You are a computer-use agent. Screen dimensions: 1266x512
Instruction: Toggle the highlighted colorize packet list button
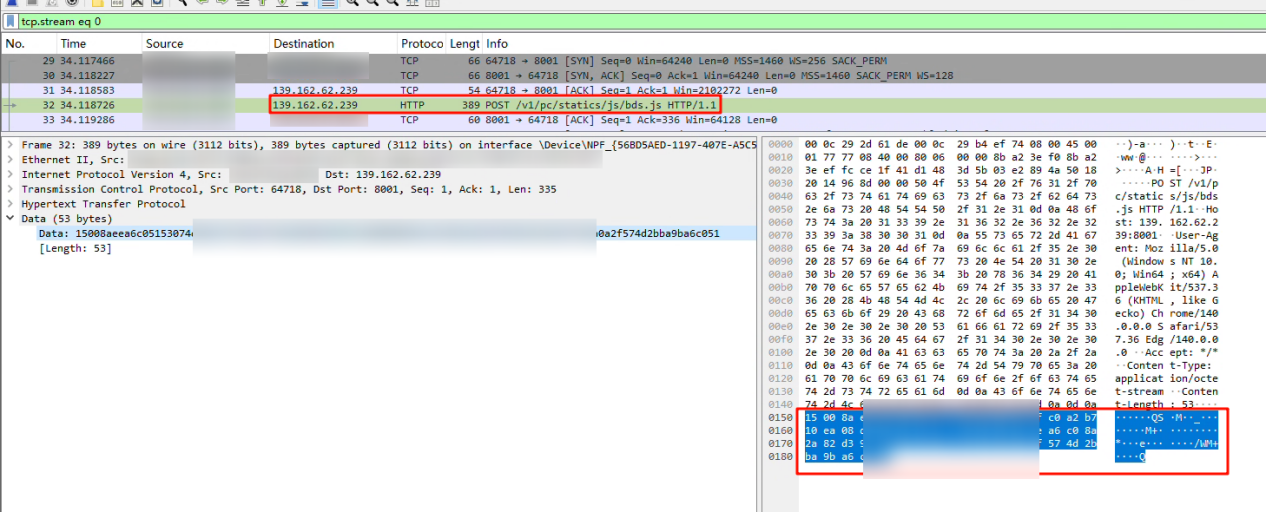(327, 3)
